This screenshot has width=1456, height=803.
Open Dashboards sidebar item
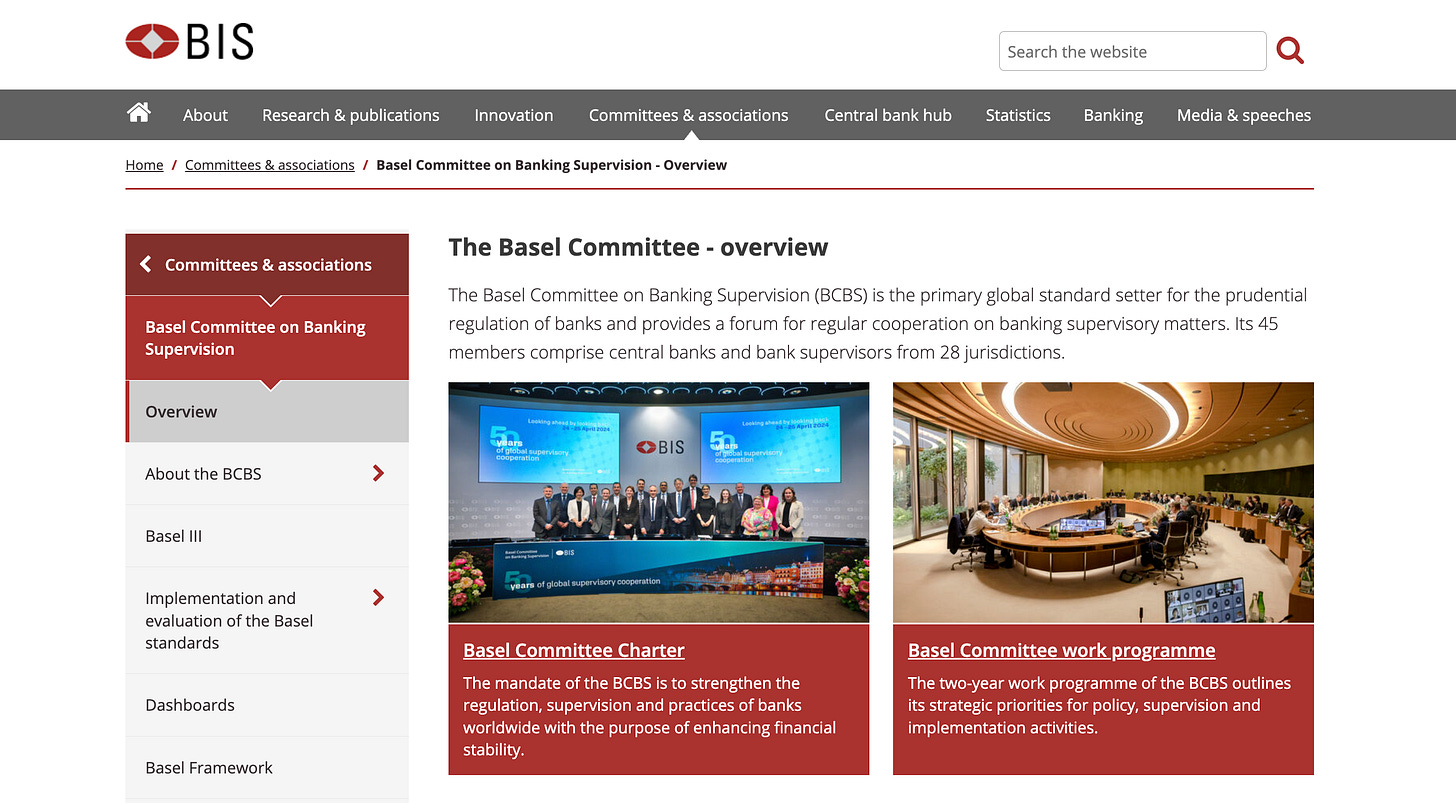(267, 705)
